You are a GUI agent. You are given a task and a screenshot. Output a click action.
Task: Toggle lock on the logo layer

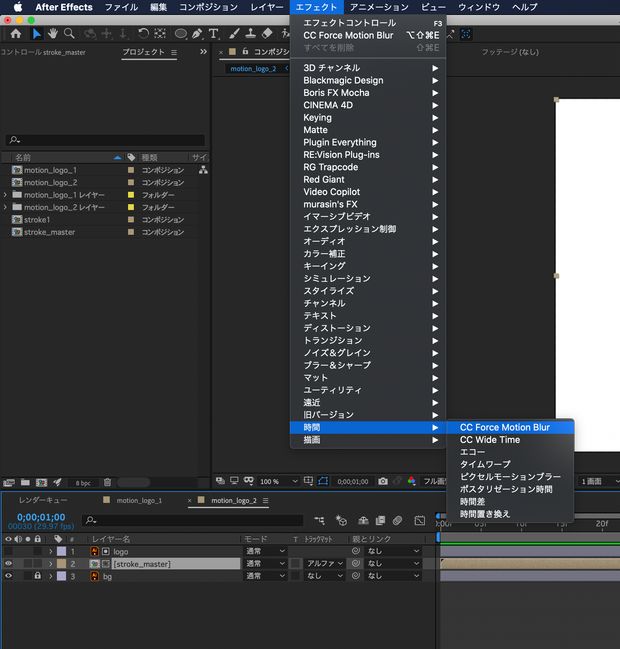(x=38, y=551)
